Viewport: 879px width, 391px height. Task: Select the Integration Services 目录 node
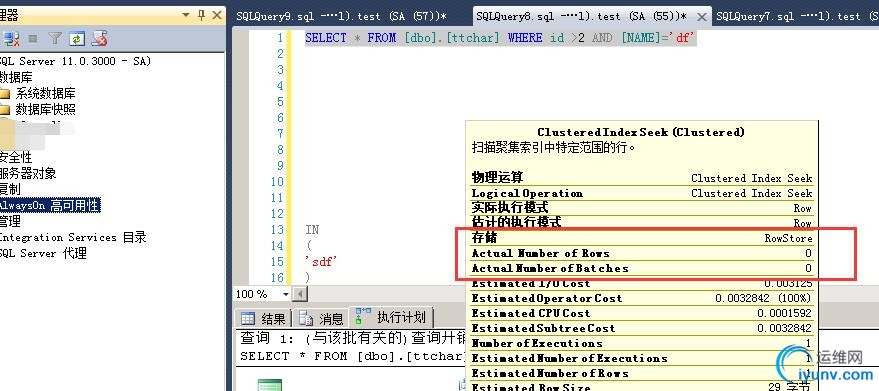[73, 237]
